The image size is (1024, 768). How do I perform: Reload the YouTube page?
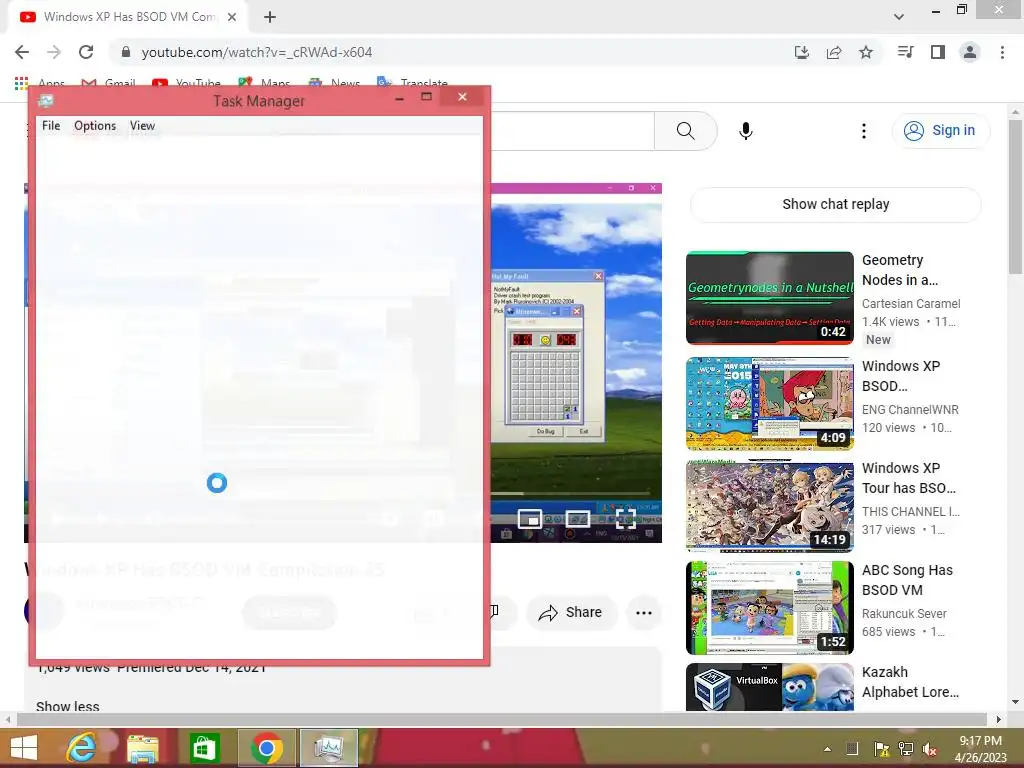[x=86, y=52]
